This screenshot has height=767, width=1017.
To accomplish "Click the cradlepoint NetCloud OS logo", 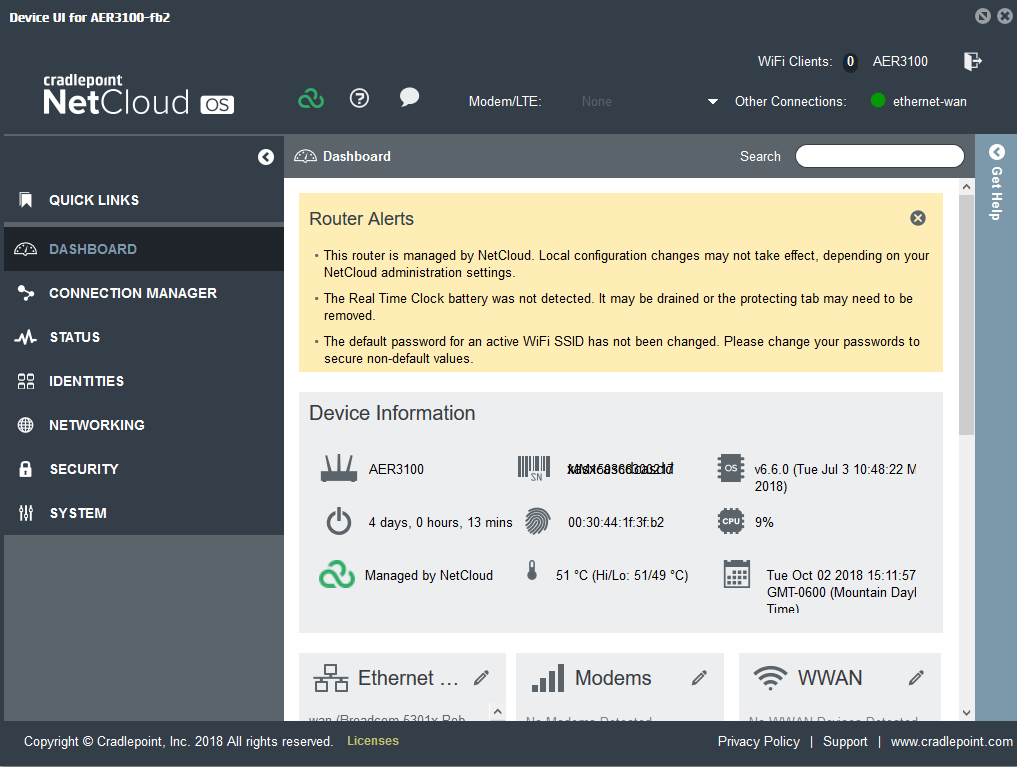I will coord(138,95).
